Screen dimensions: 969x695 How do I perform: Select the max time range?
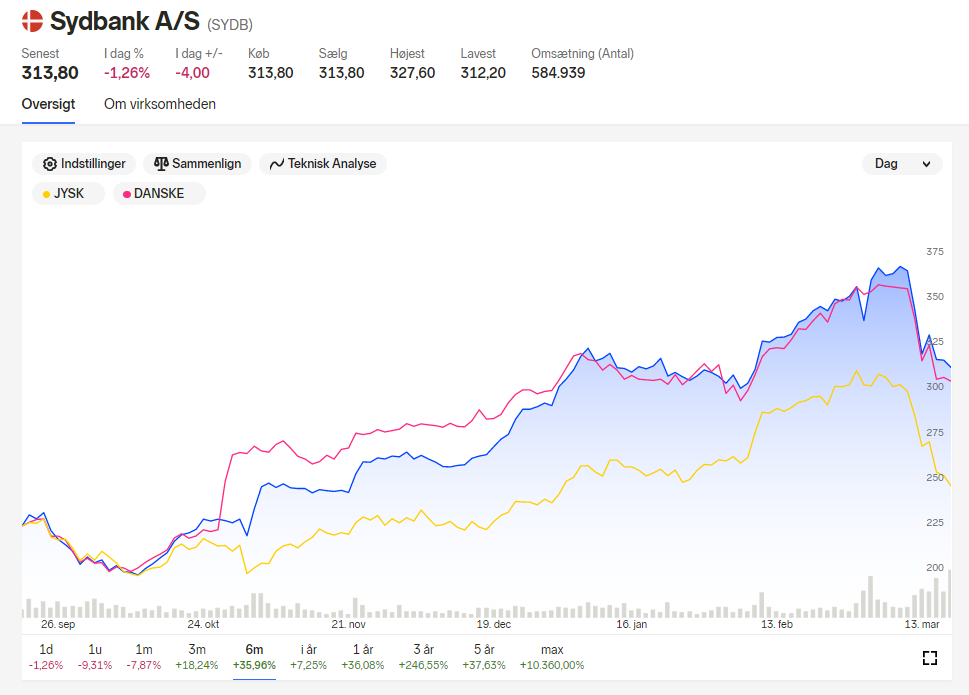point(552,657)
